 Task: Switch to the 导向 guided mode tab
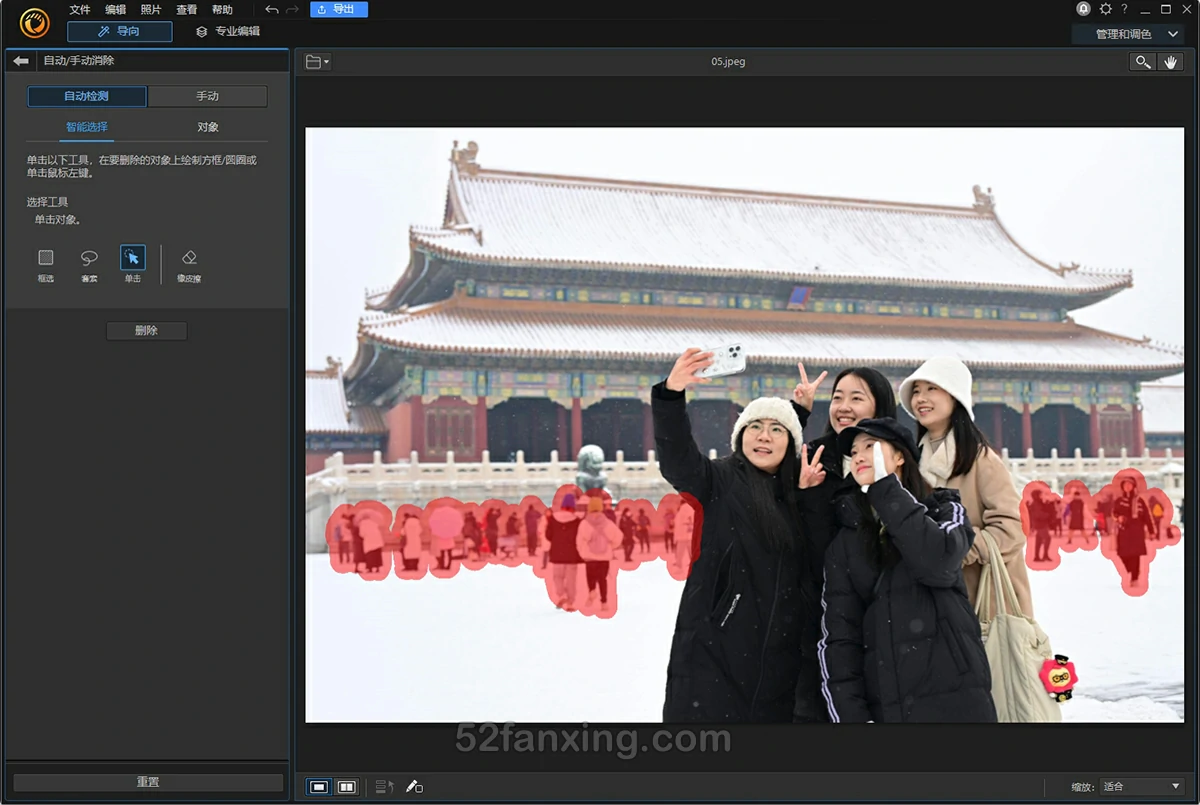pos(120,32)
